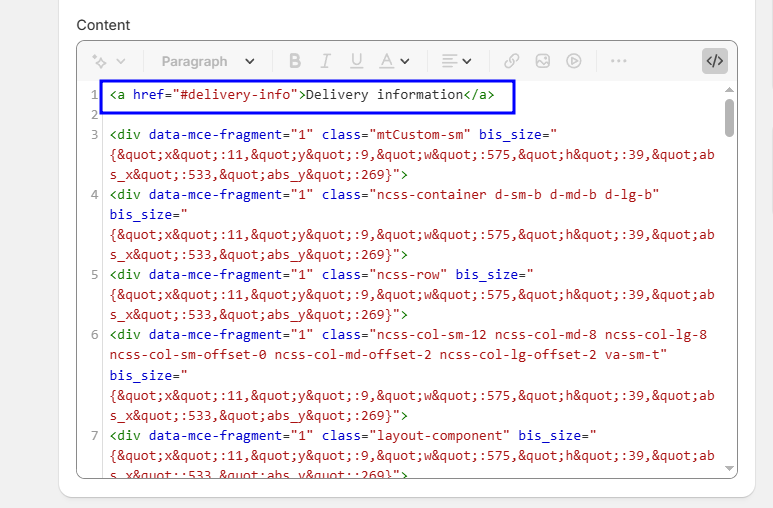Expand the alignment dropdown arrow

(x=466, y=61)
